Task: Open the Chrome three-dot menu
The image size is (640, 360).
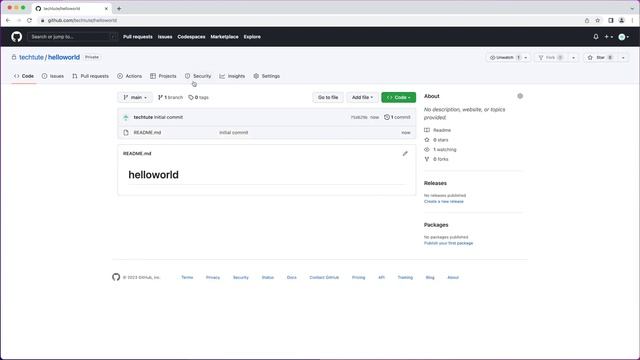Action: coord(633,20)
